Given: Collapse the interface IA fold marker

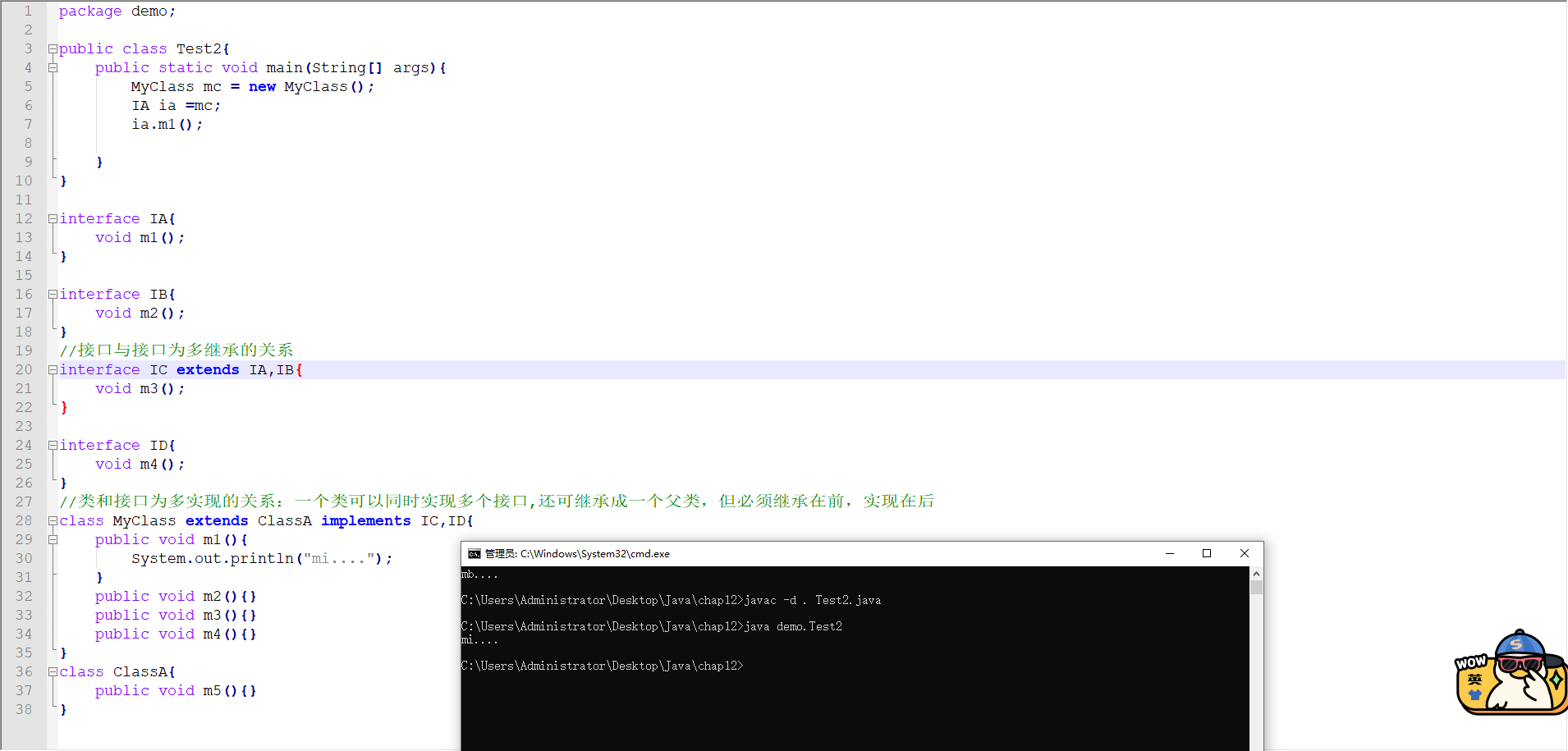Looking at the screenshot, I should 53,219.
